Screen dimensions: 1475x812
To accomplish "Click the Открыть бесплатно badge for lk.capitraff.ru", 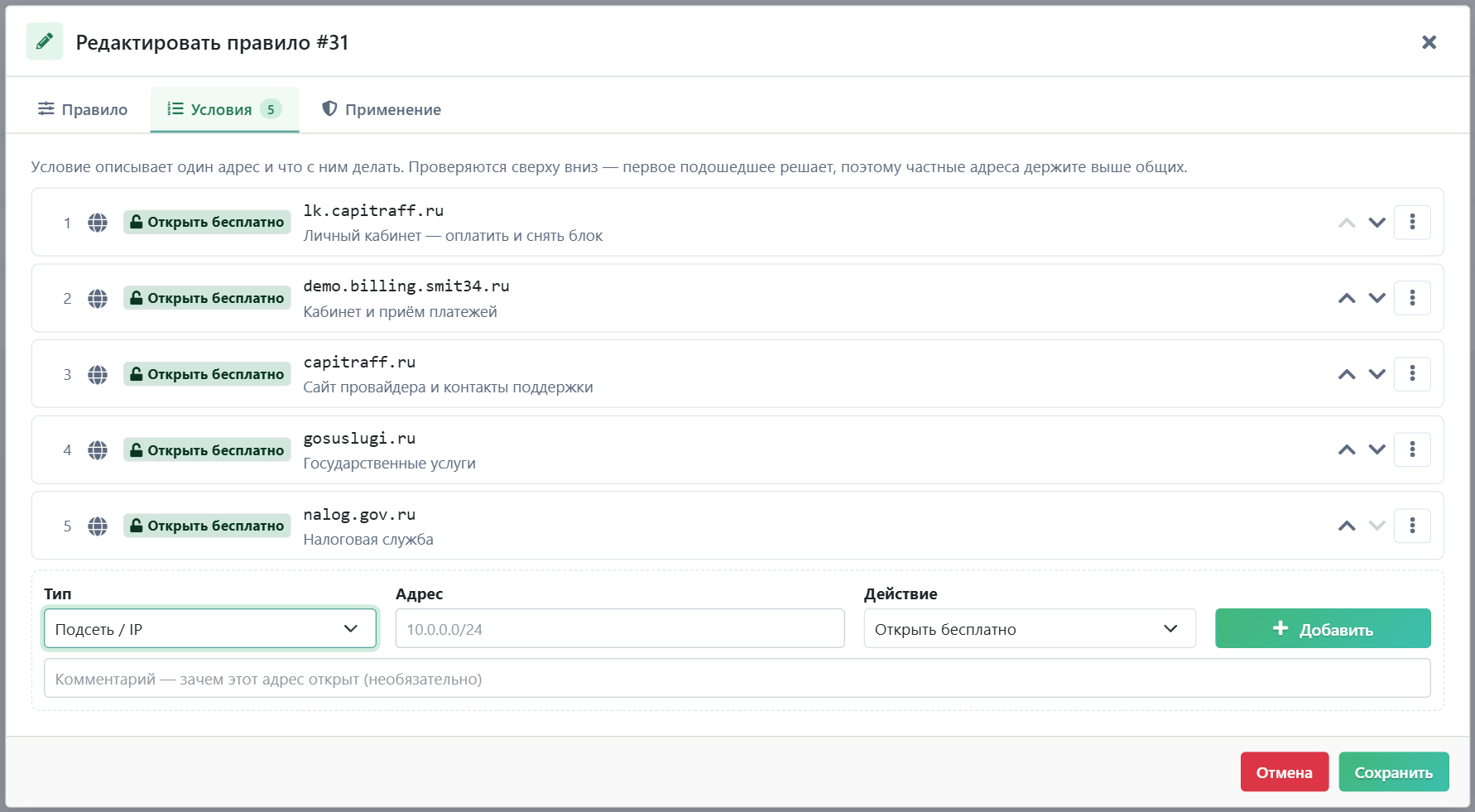I will click(207, 222).
